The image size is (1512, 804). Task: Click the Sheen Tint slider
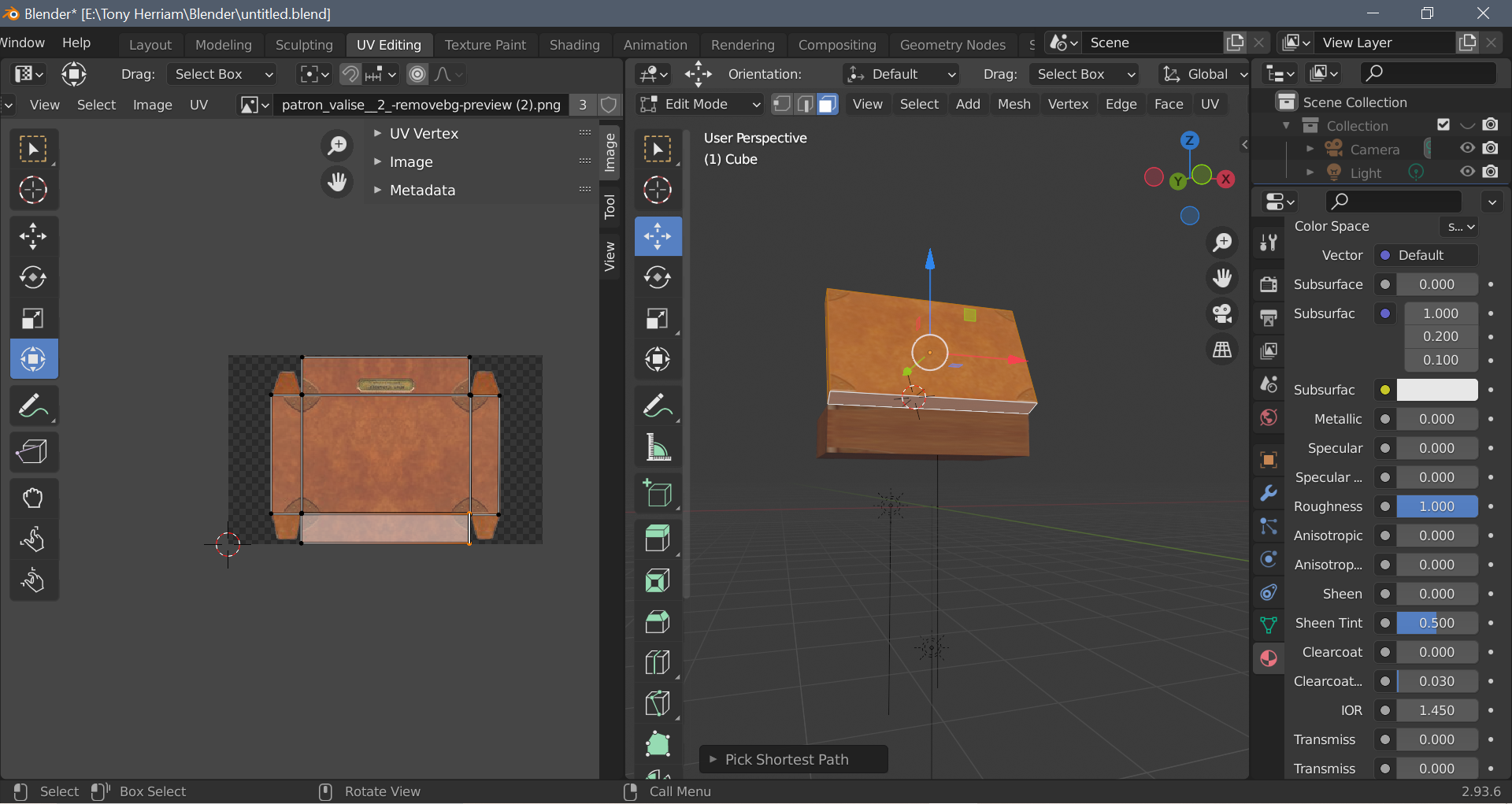pyautogui.click(x=1436, y=623)
